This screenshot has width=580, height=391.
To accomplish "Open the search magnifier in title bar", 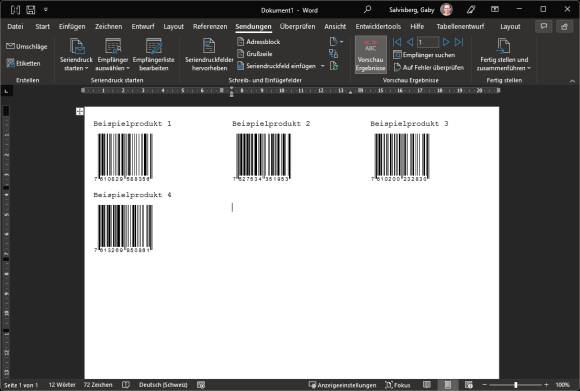I will point(367,10).
